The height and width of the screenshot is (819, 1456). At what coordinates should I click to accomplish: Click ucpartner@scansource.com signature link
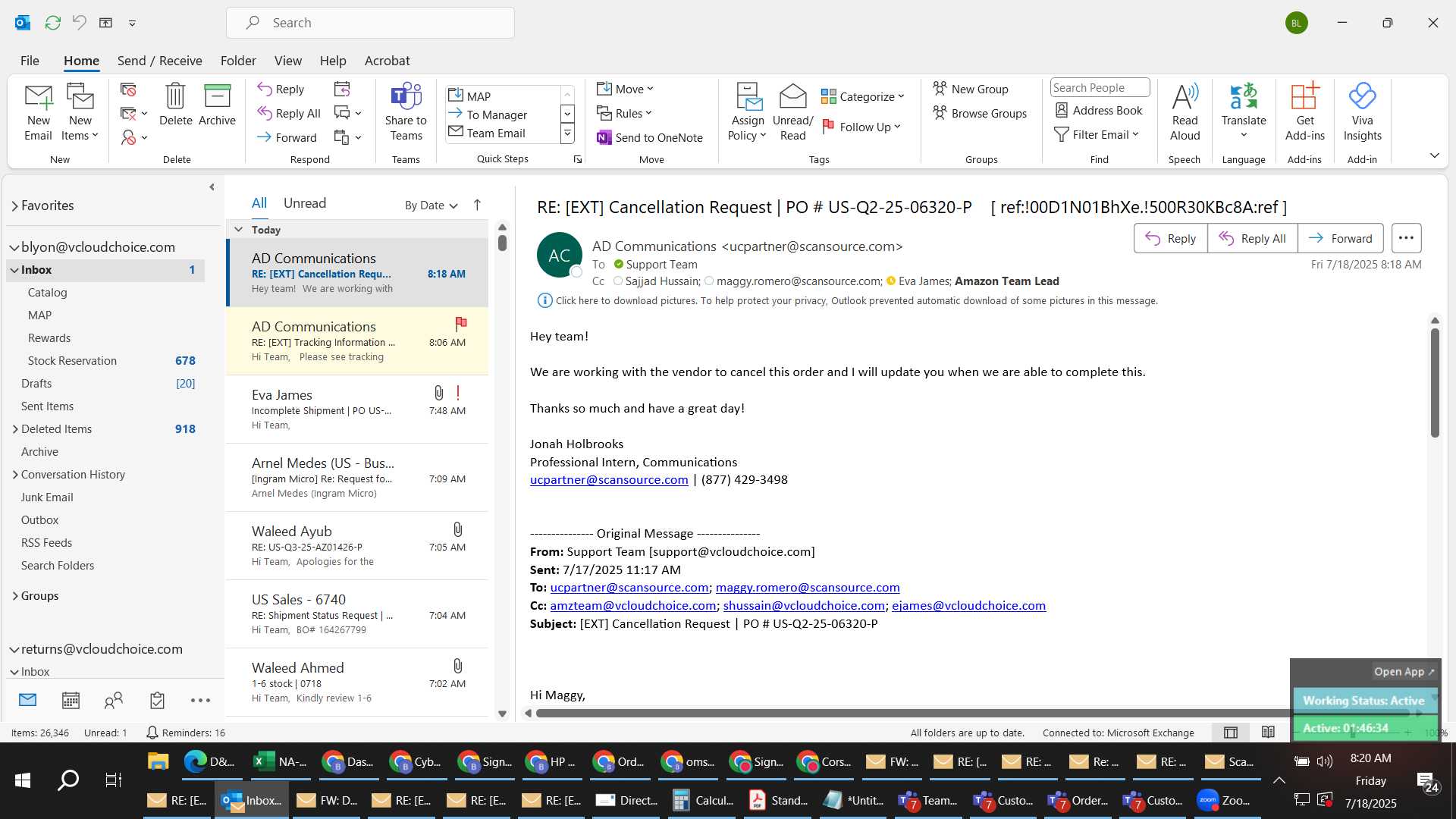click(x=609, y=480)
